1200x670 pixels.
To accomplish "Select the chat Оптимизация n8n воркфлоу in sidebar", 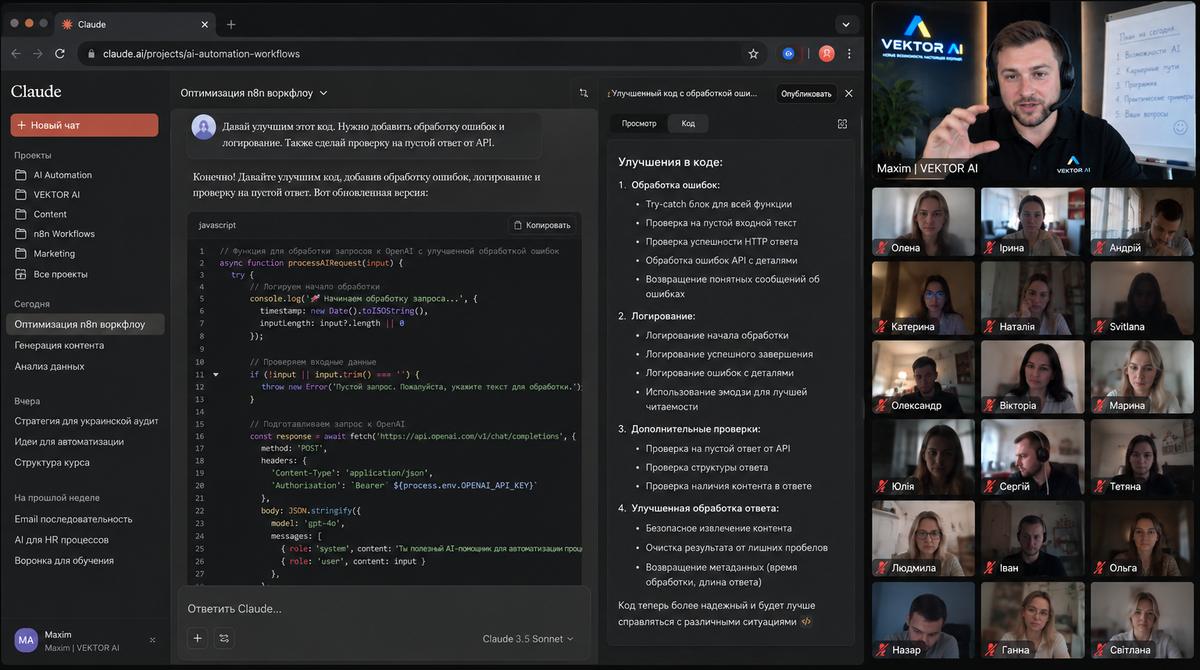I will [x=85, y=324].
